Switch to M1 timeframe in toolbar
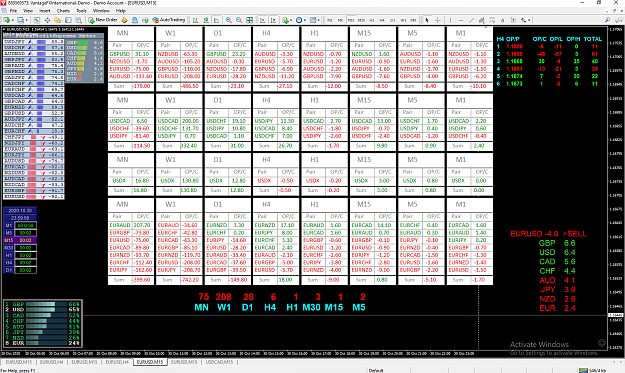625x373 pixels. point(330,20)
